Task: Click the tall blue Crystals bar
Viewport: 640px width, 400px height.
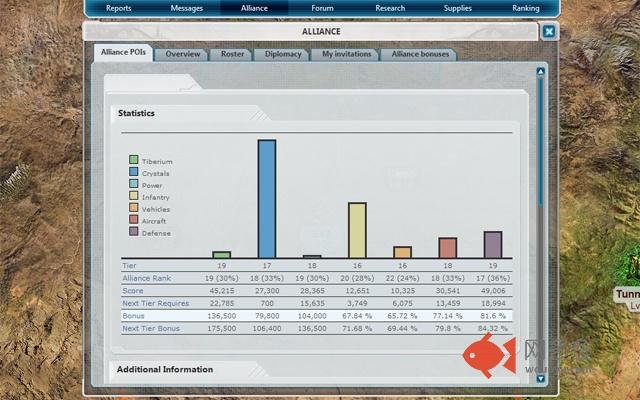Action: click(x=267, y=199)
